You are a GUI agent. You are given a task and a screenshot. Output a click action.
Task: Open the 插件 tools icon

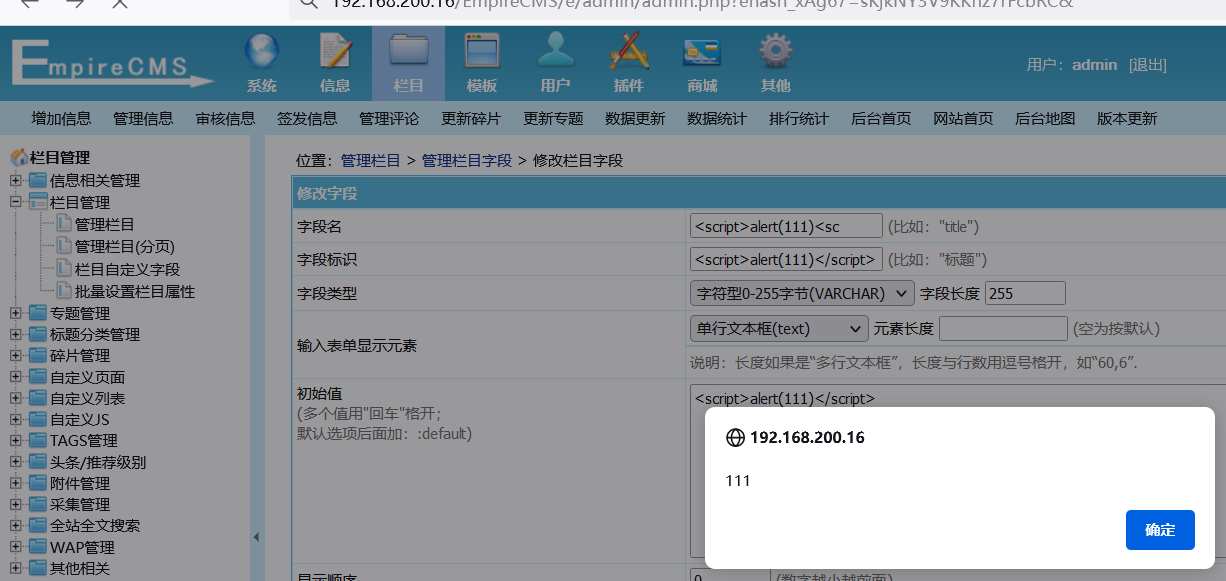click(628, 51)
